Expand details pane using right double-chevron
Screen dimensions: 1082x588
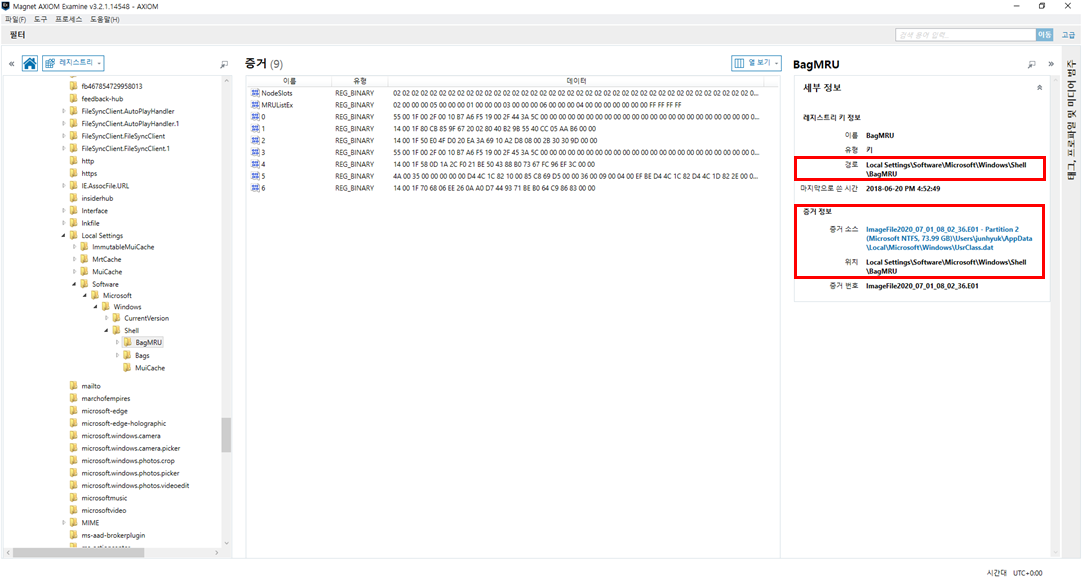(x=1051, y=63)
